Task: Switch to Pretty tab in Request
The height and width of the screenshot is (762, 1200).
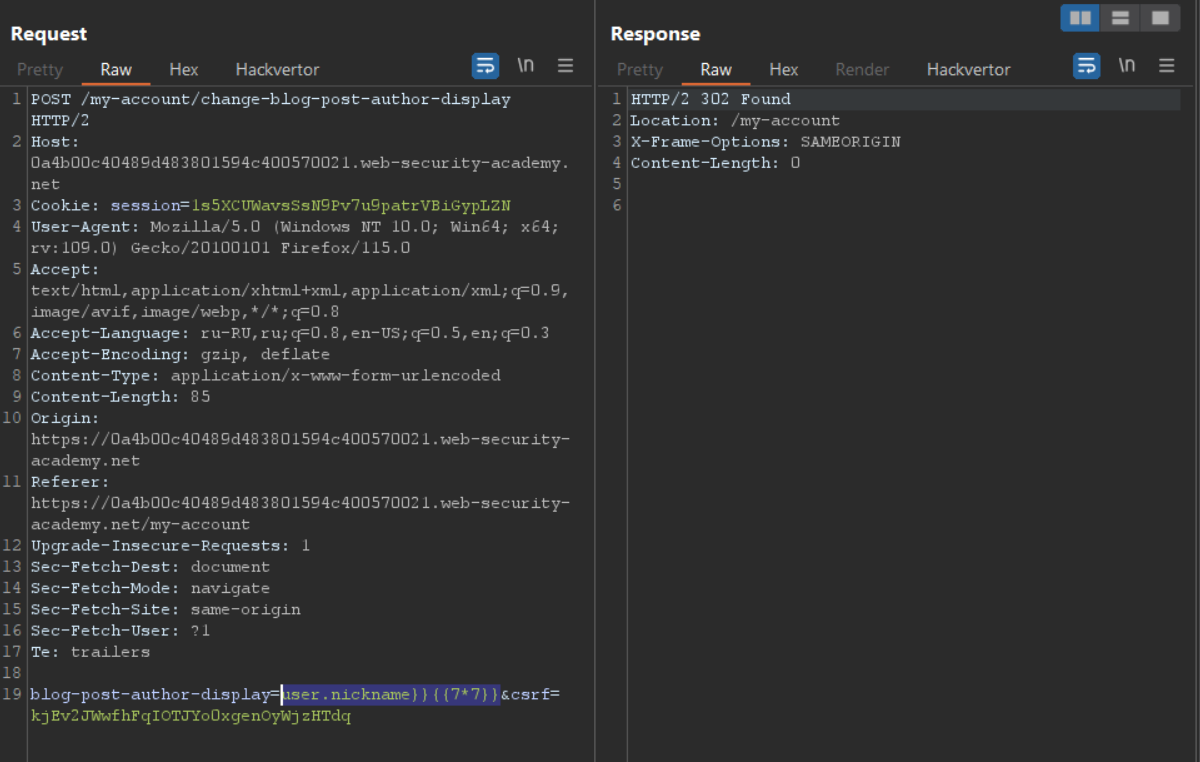Action: [x=40, y=69]
